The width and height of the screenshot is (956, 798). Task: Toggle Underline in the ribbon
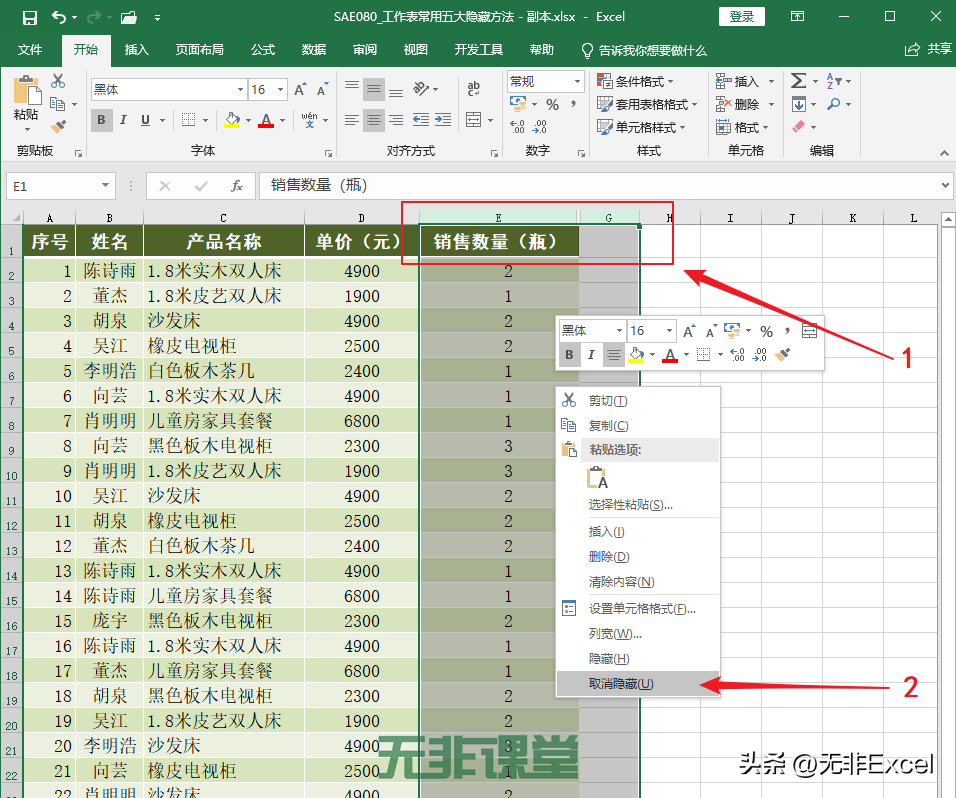pos(145,120)
